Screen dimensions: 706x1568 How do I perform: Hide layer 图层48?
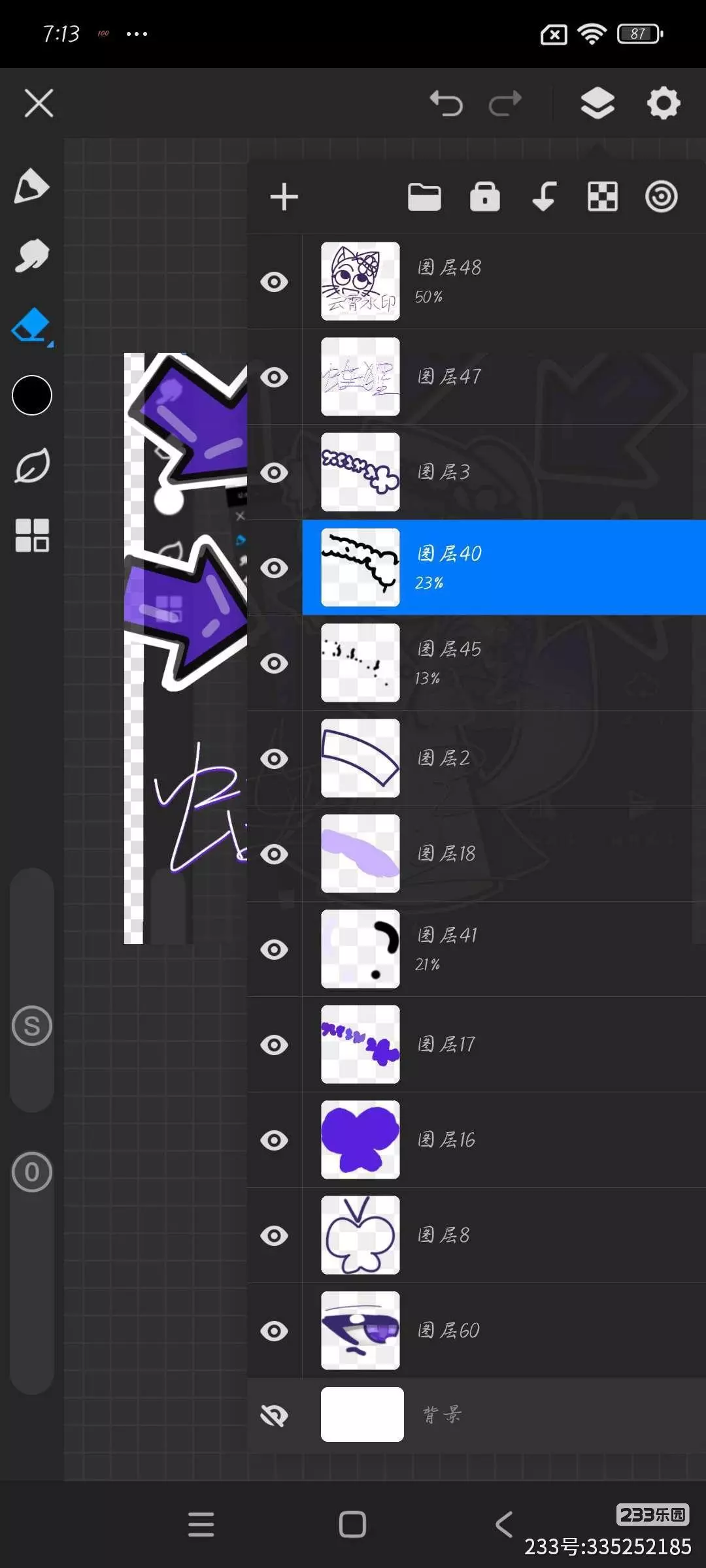(274, 282)
